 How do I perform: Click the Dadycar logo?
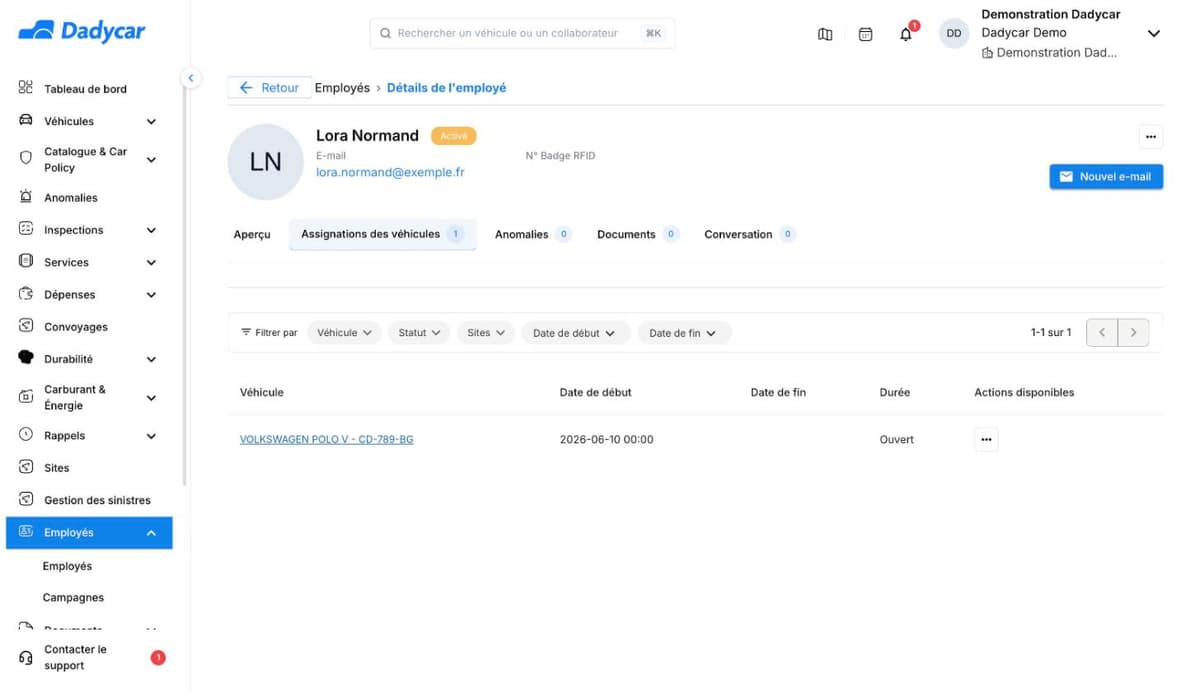[82, 31]
